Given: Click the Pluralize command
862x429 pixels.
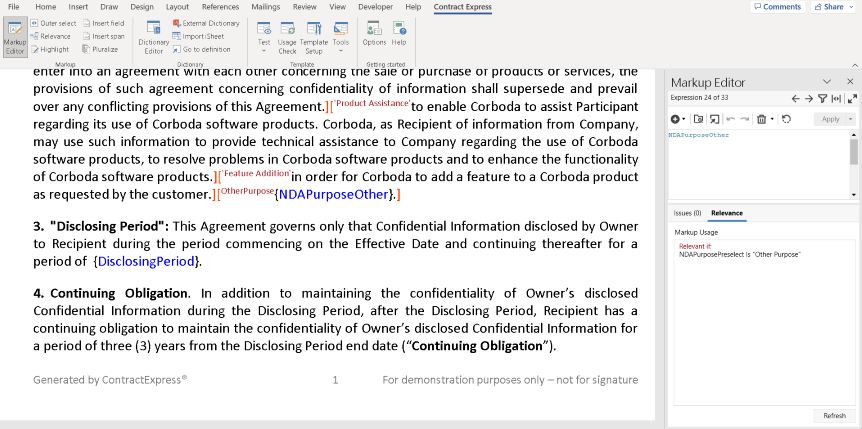Looking at the screenshot, I should pos(100,49).
